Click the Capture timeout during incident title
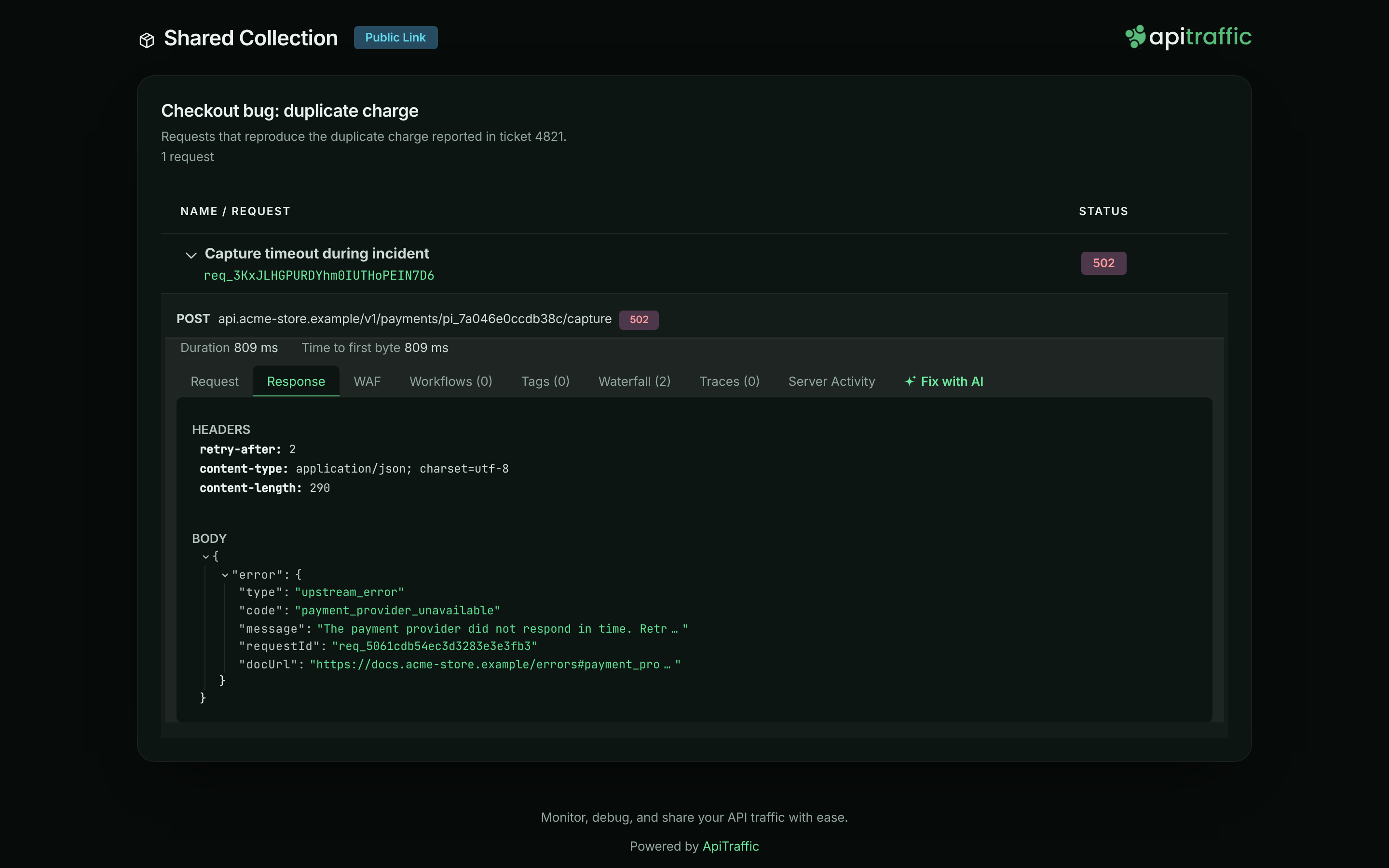The width and height of the screenshot is (1389, 868). [317, 253]
